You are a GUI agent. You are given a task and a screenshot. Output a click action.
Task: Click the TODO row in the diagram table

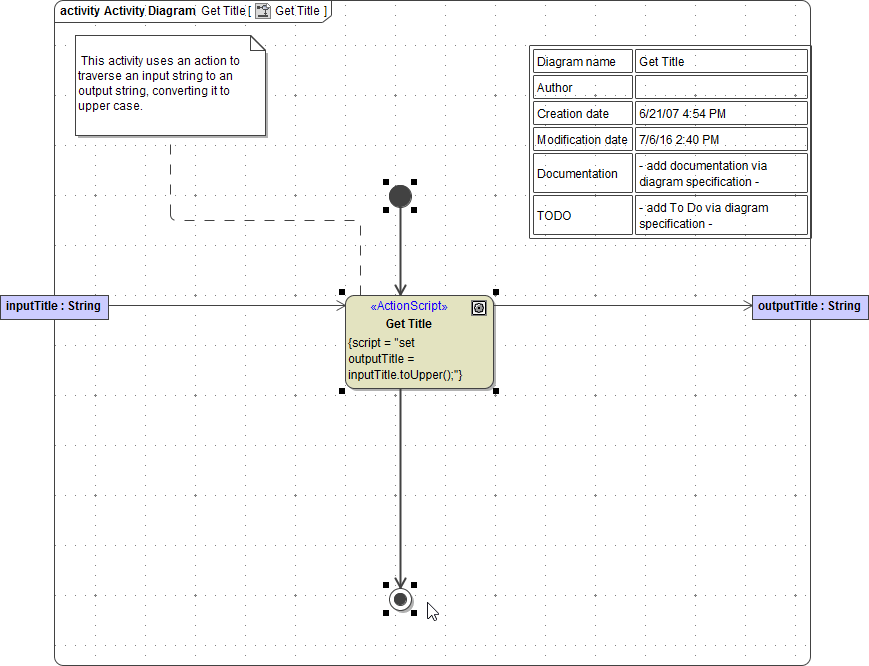pos(554,215)
